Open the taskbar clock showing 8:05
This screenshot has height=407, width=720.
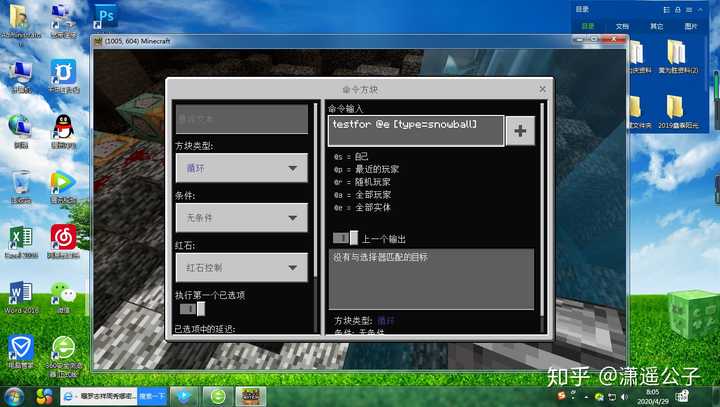652,396
